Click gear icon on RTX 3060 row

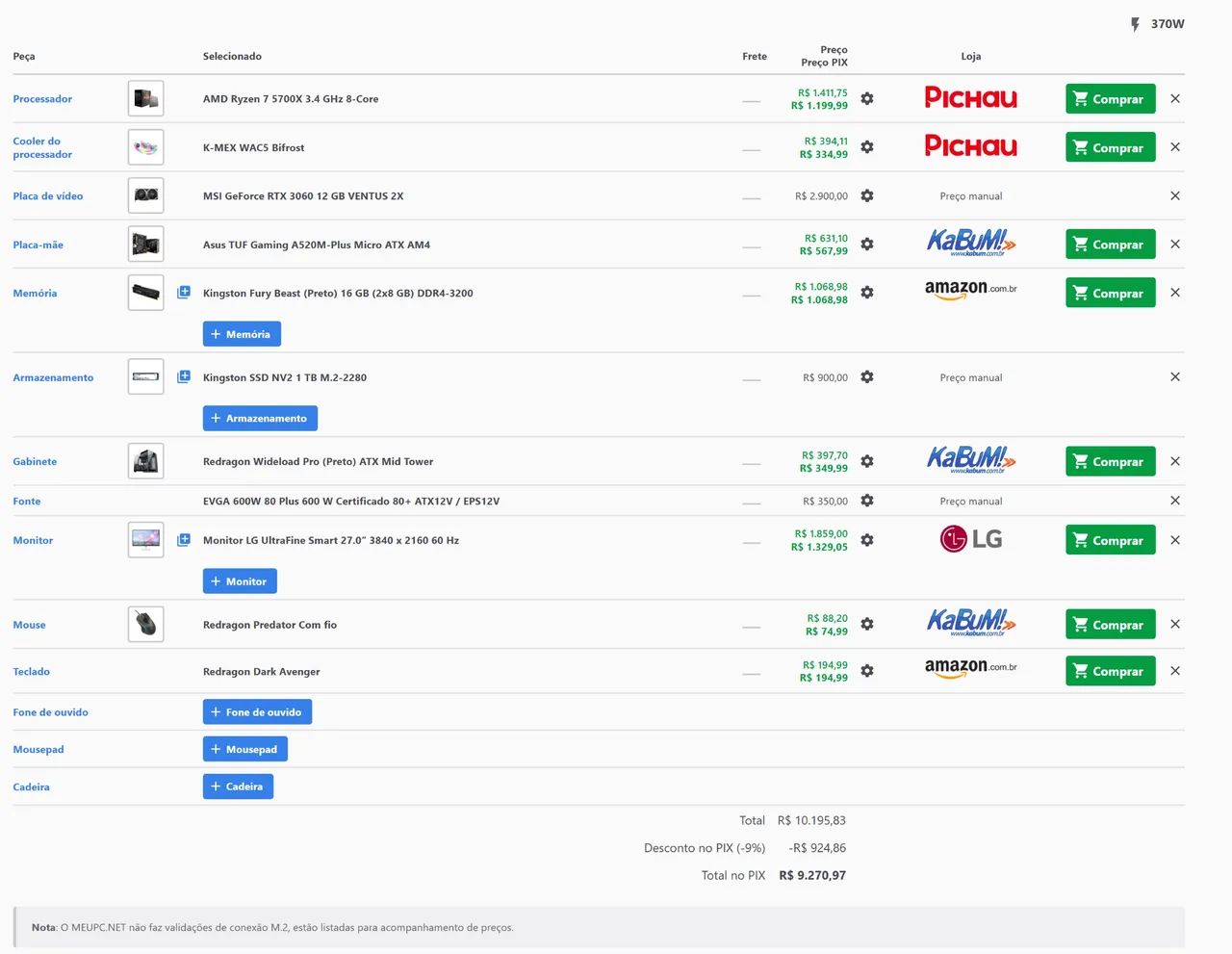click(867, 195)
